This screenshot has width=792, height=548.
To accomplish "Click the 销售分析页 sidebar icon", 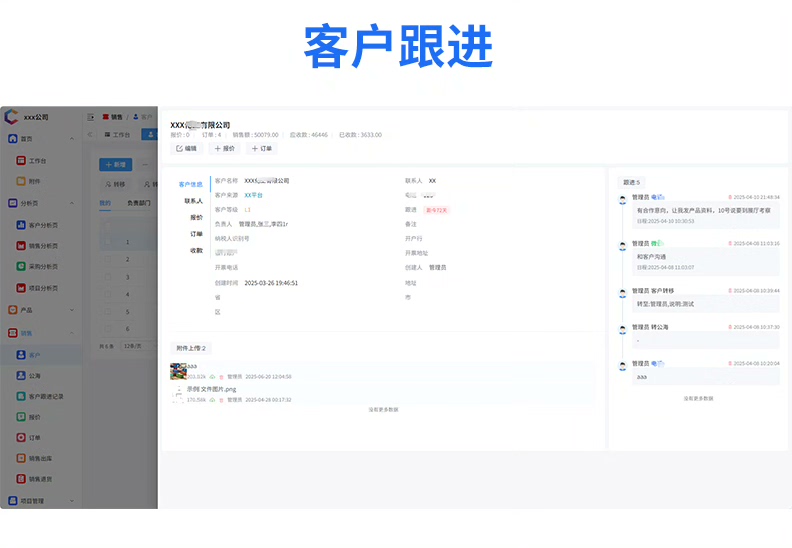I will click(x=21, y=245).
